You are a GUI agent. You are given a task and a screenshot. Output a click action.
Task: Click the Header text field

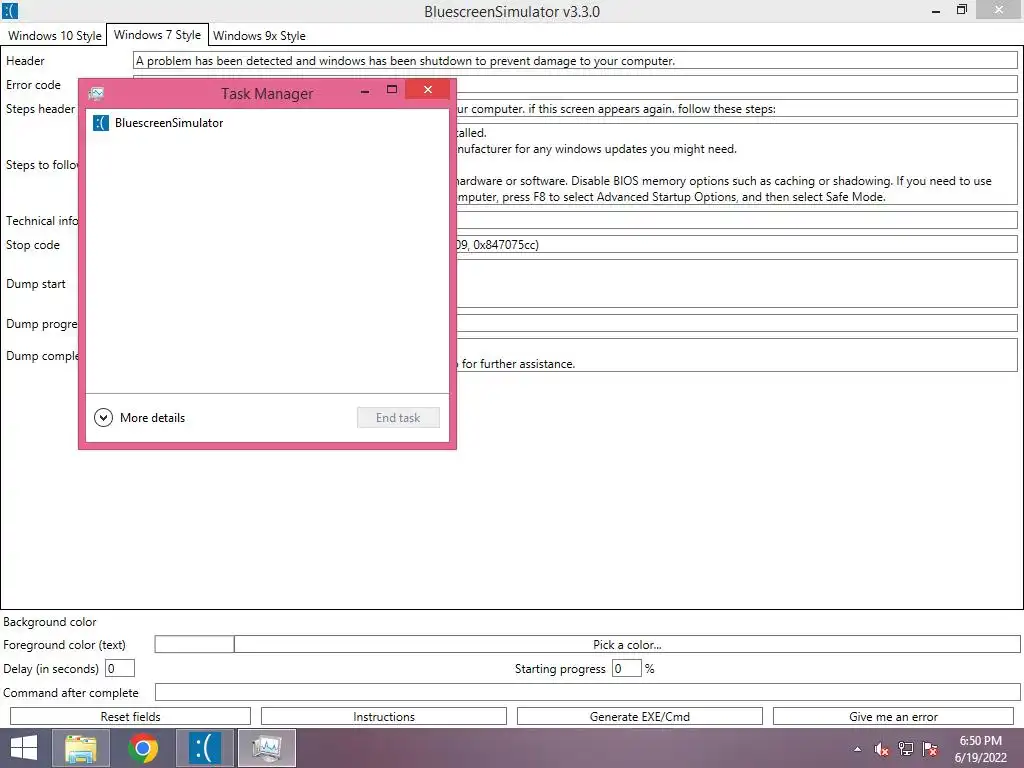tap(575, 61)
